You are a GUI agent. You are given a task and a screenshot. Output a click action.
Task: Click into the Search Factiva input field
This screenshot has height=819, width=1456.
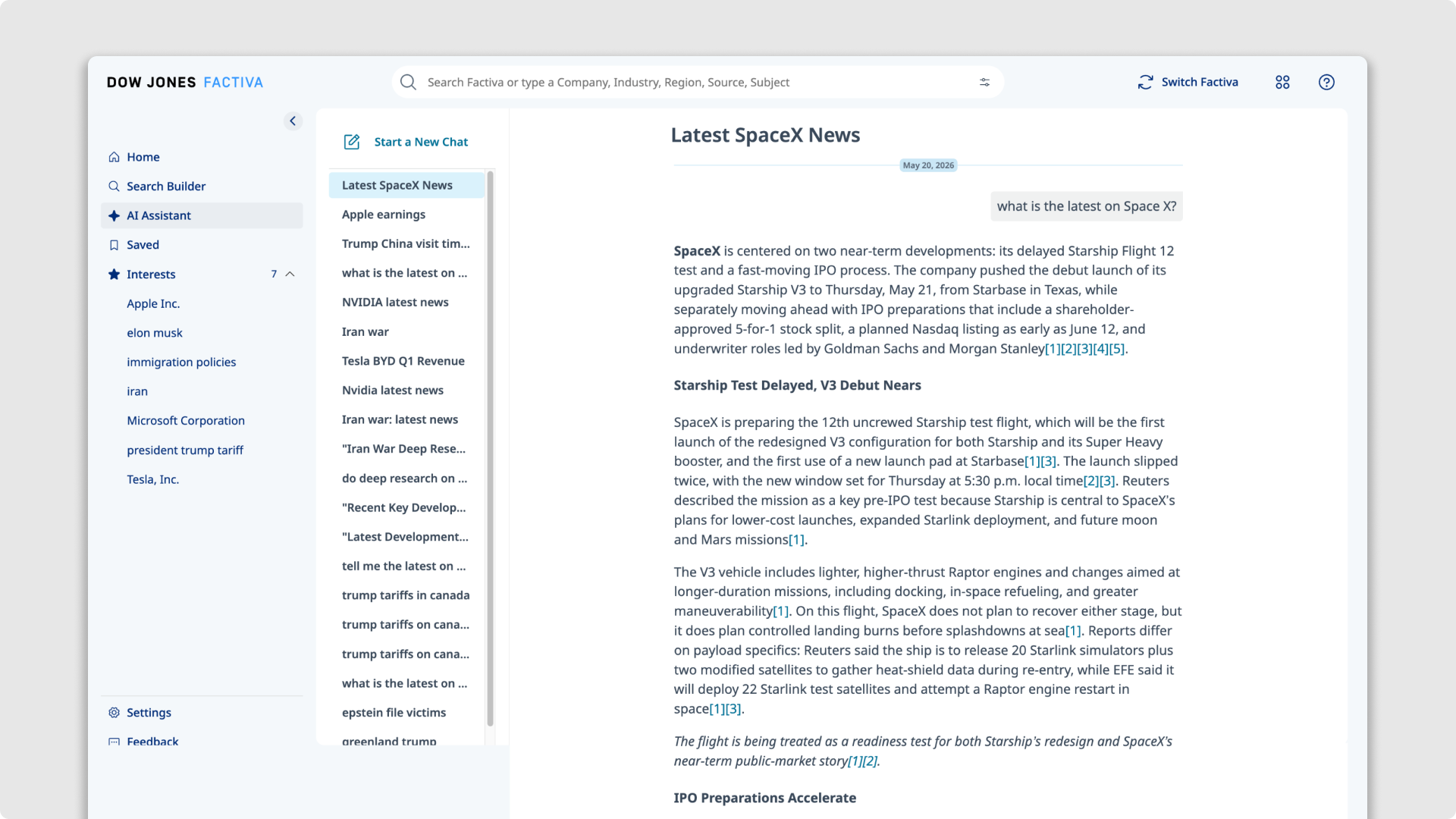tap(698, 82)
